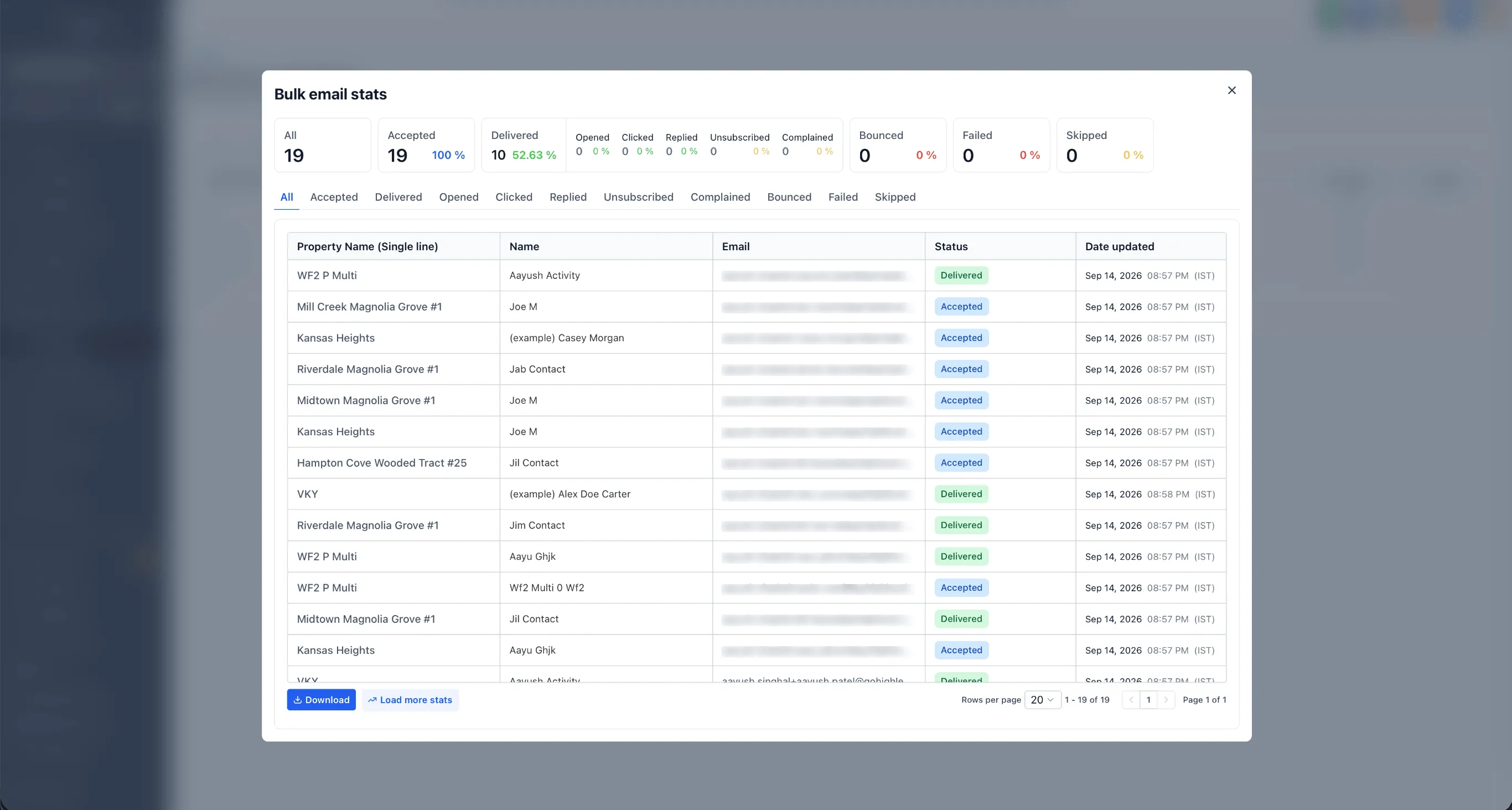Select the Bounced stats card
The height and width of the screenshot is (810, 1512).
[898, 145]
